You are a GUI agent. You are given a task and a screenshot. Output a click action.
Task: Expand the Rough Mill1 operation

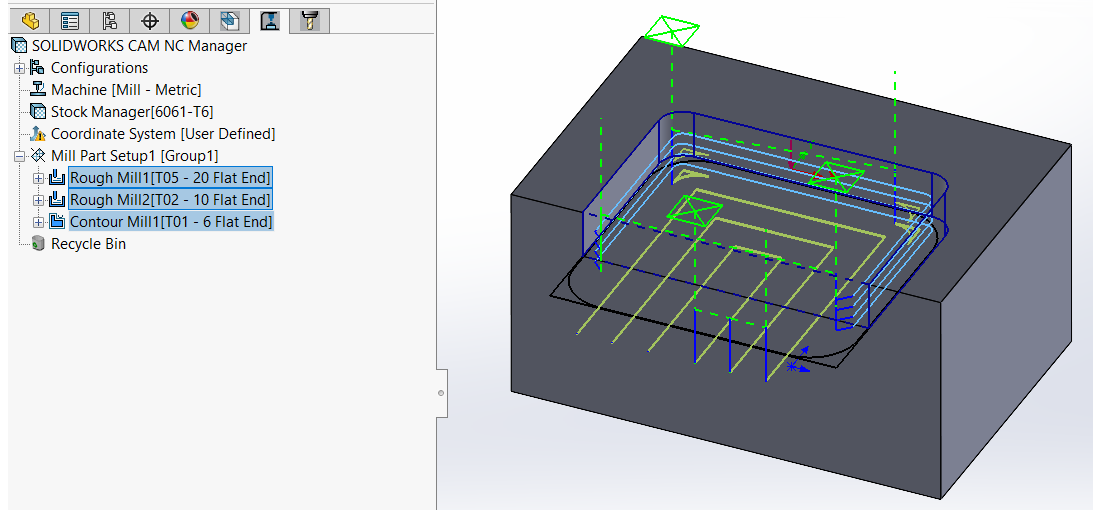pyautogui.click(x=39, y=178)
